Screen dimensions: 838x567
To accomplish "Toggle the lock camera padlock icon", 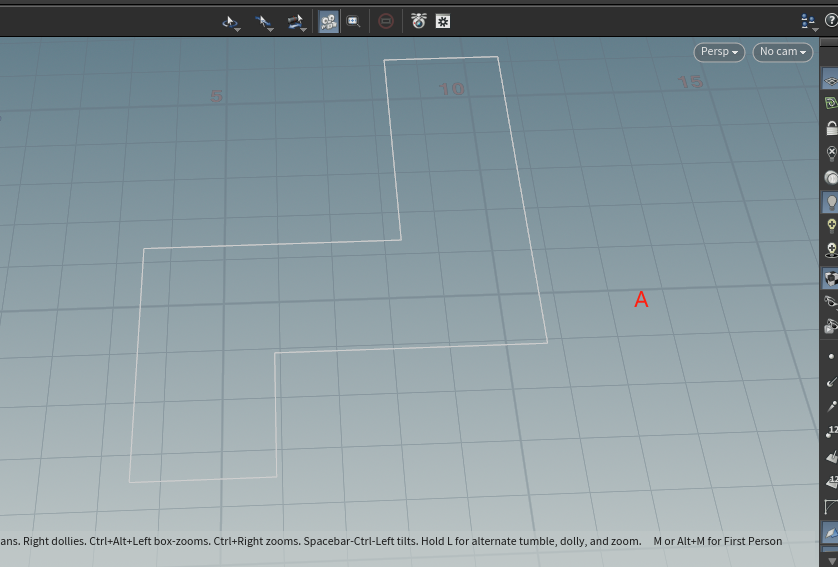I will [x=830, y=128].
